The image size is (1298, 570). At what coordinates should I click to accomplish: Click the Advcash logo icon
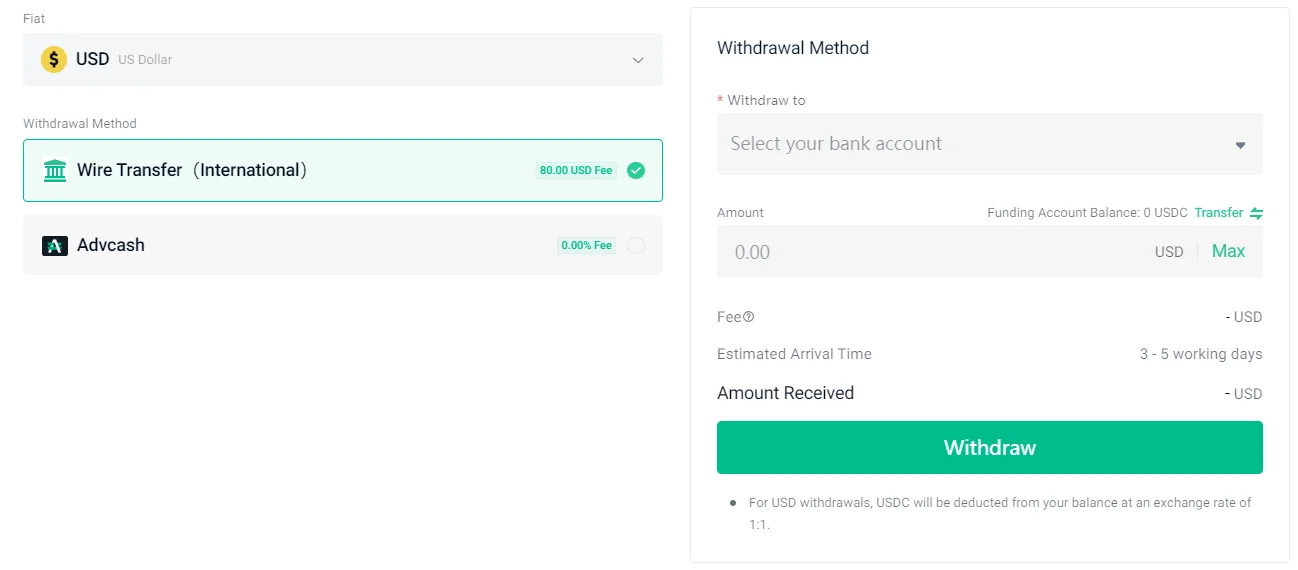55,245
